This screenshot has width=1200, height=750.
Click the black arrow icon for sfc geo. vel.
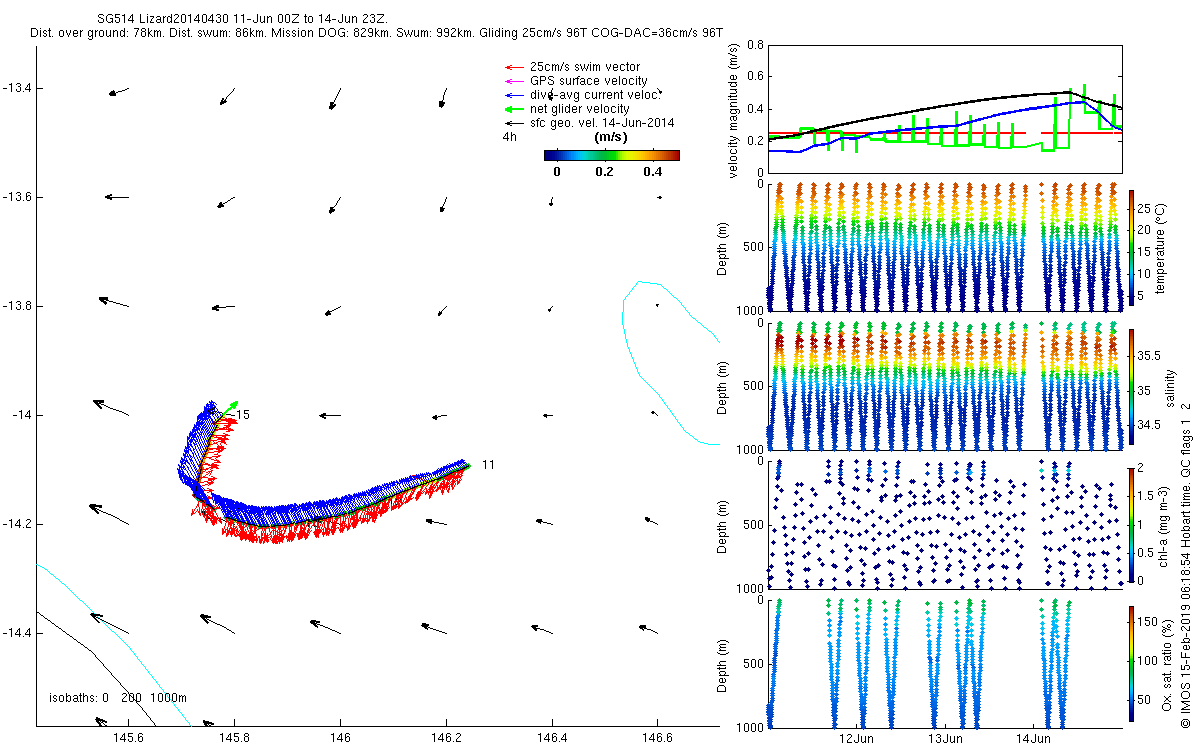point(515,123)
